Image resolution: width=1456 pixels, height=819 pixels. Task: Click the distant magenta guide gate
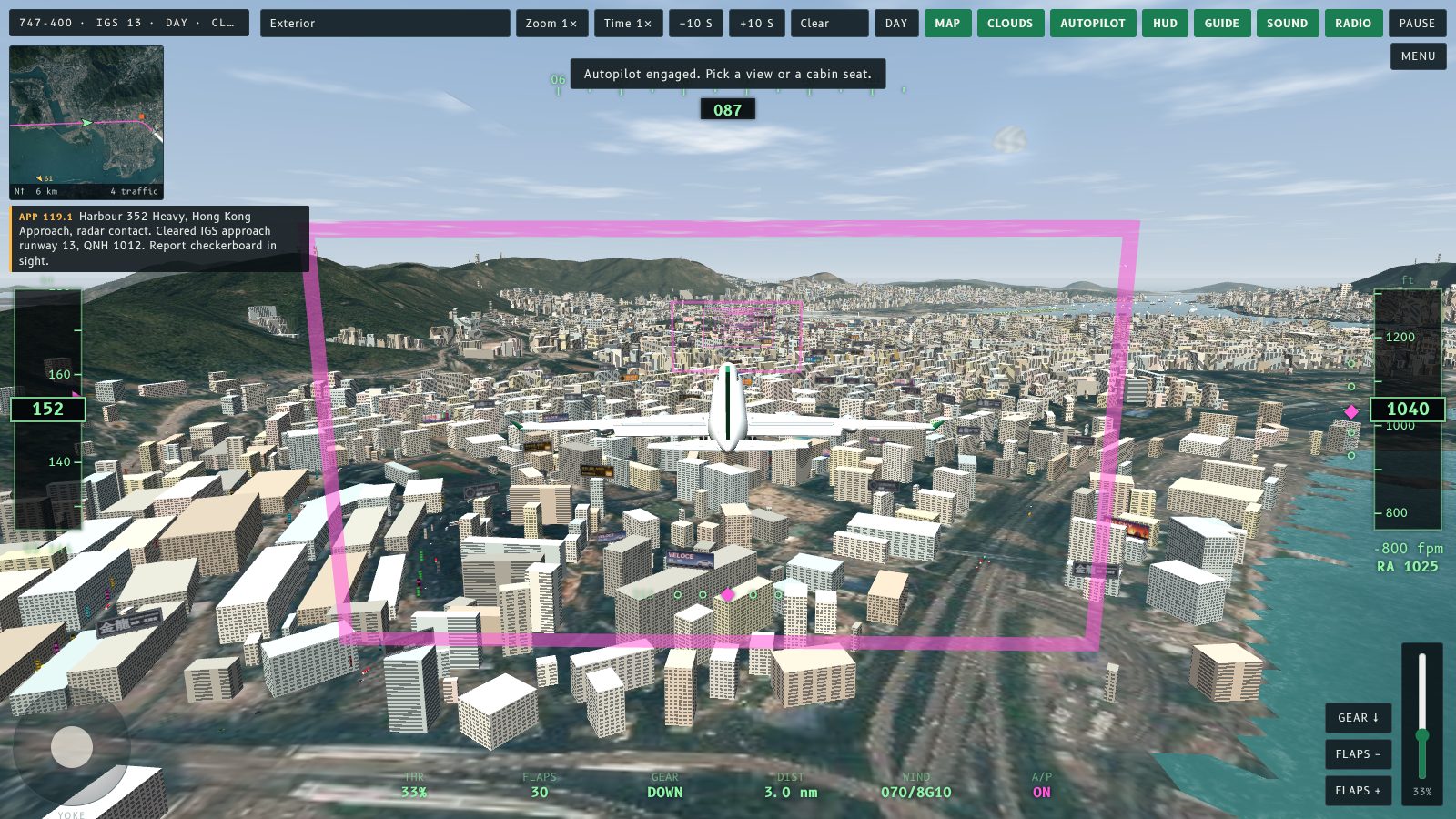point(737,337)
